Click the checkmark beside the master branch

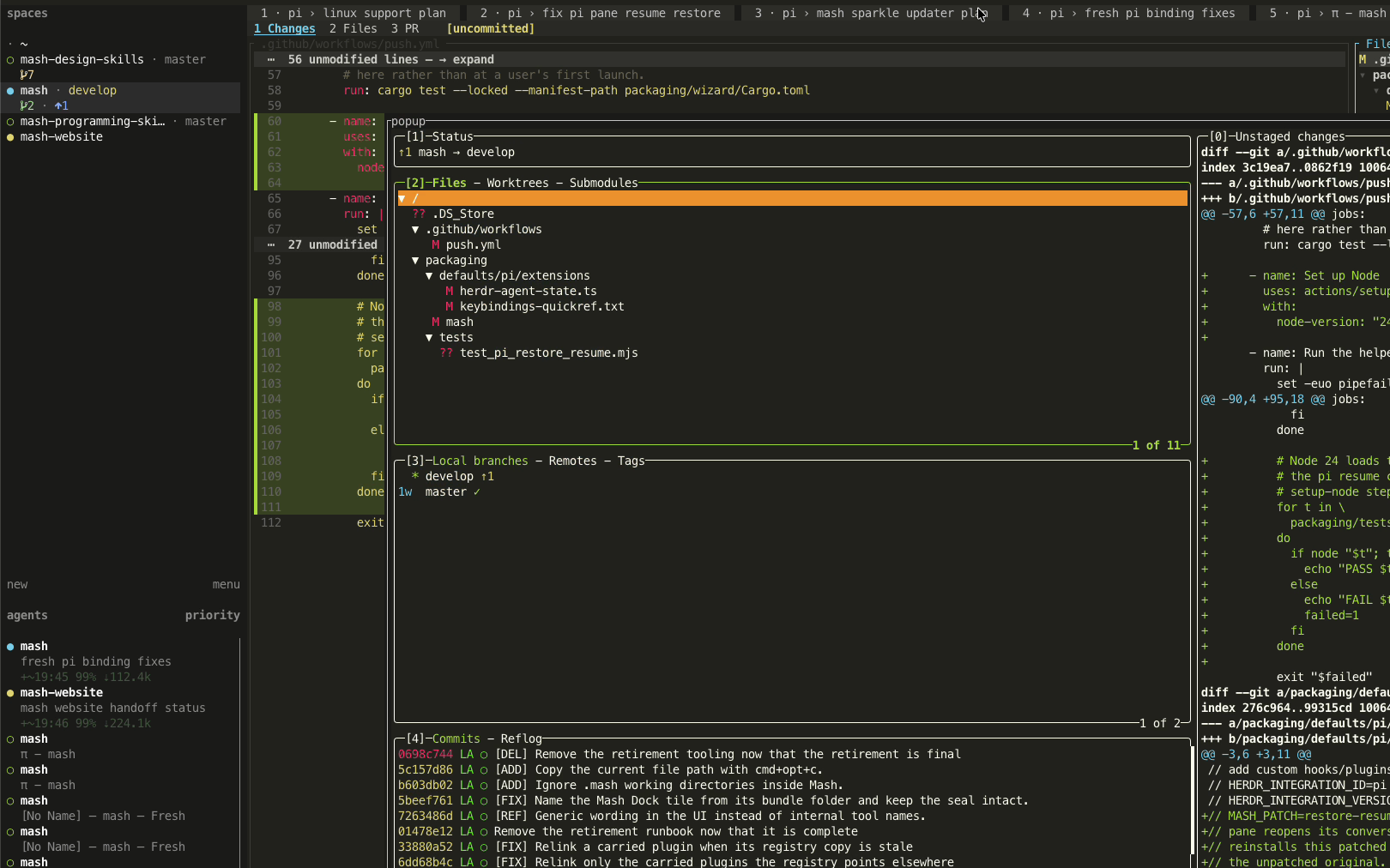click(477, 492)
